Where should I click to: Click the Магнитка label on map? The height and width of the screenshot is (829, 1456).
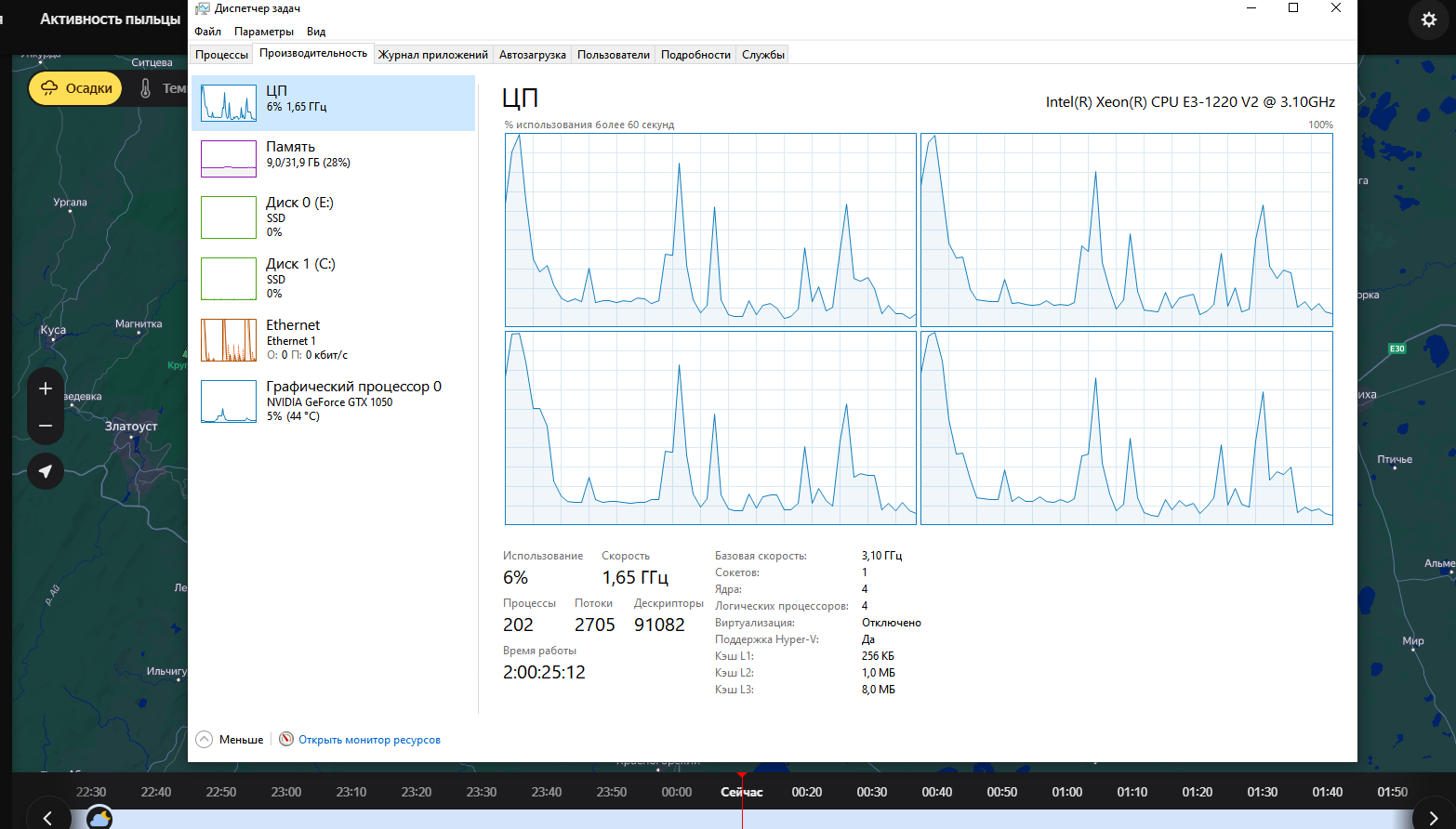(139, 324)
